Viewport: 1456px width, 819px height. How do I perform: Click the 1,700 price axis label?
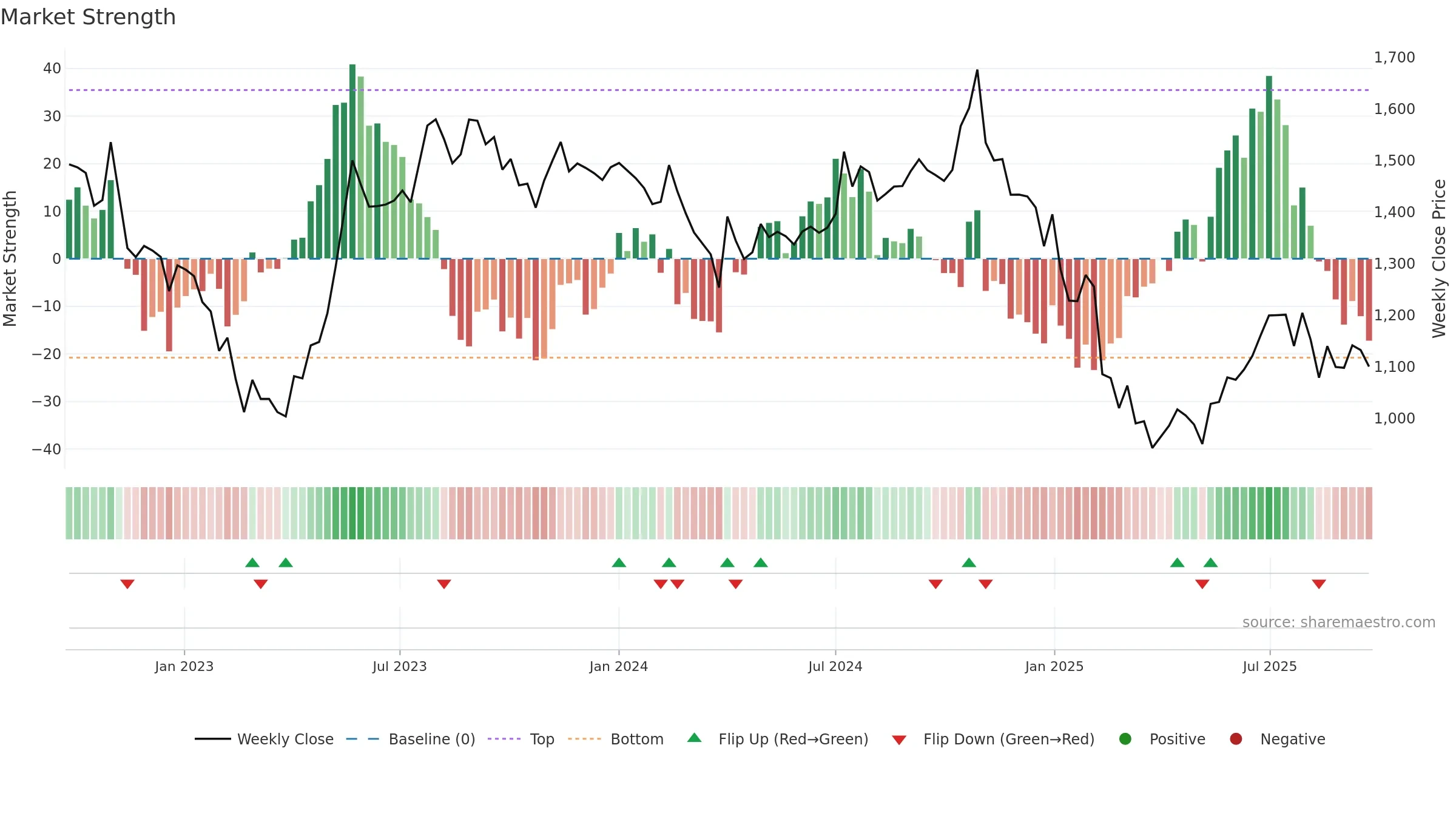coord(1395,58)
